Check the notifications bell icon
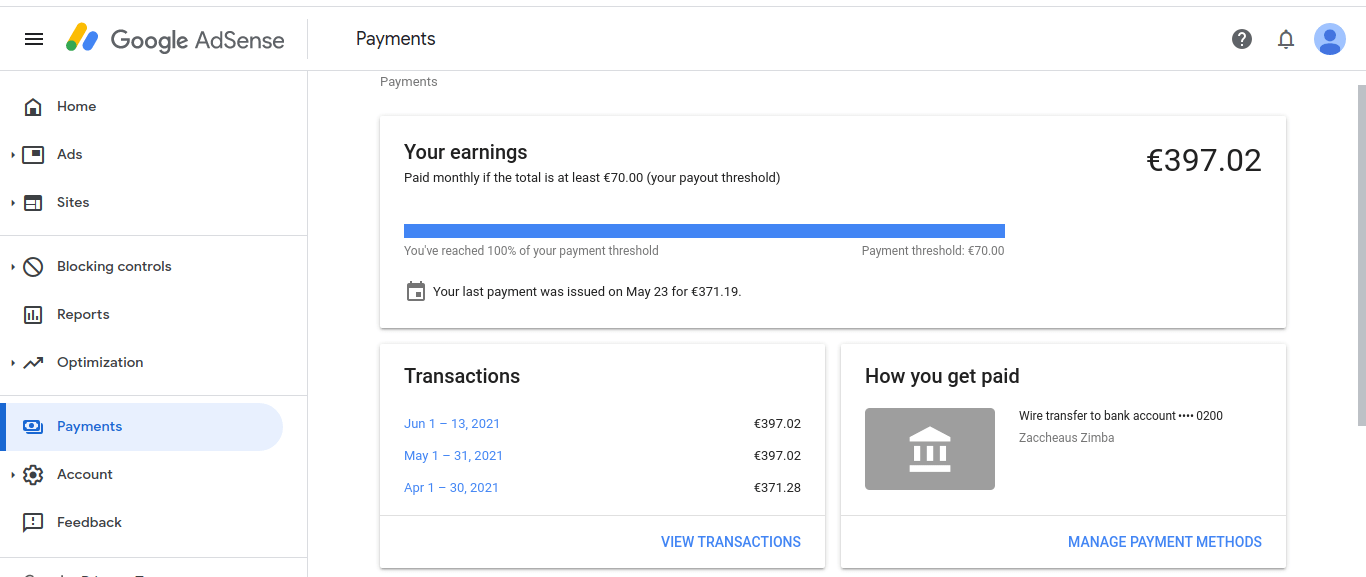This screenshot has height=577, width=1366. [x=1286, y=39]
